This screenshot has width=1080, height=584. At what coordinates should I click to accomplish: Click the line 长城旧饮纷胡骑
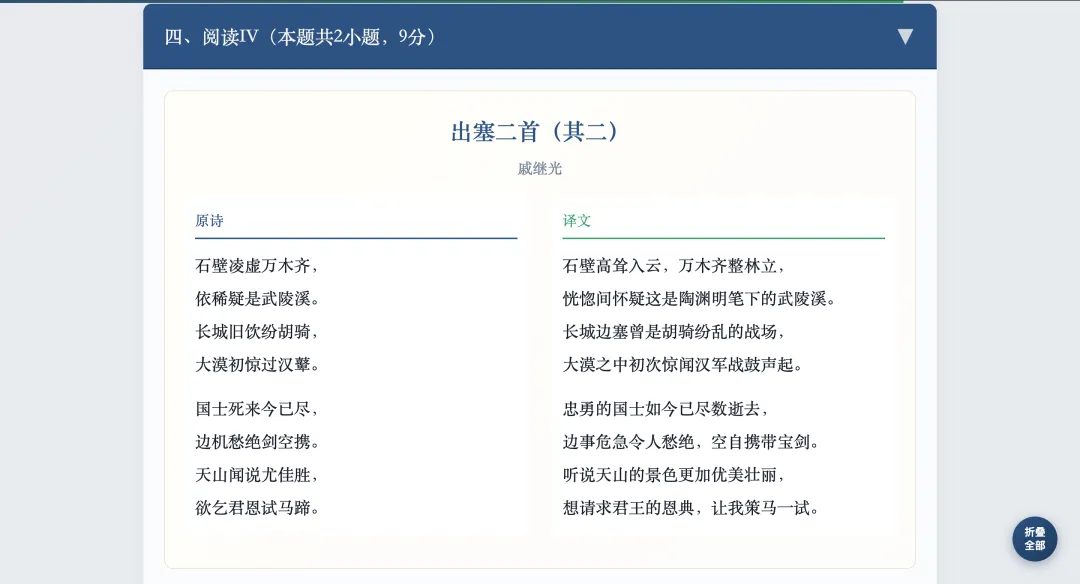(x=258, y=331)
